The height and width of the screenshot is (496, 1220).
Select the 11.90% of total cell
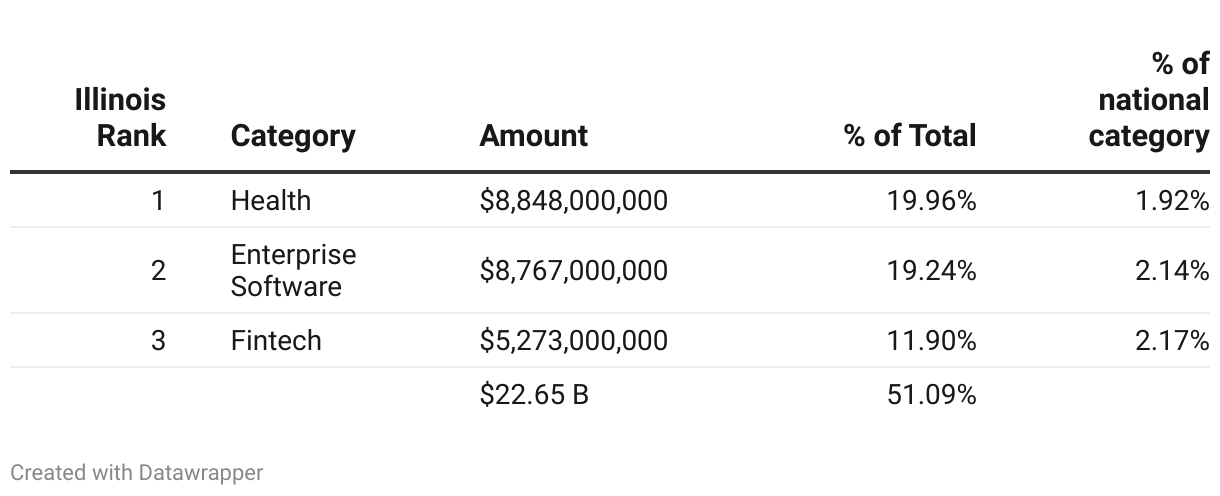tap(931, 340)
